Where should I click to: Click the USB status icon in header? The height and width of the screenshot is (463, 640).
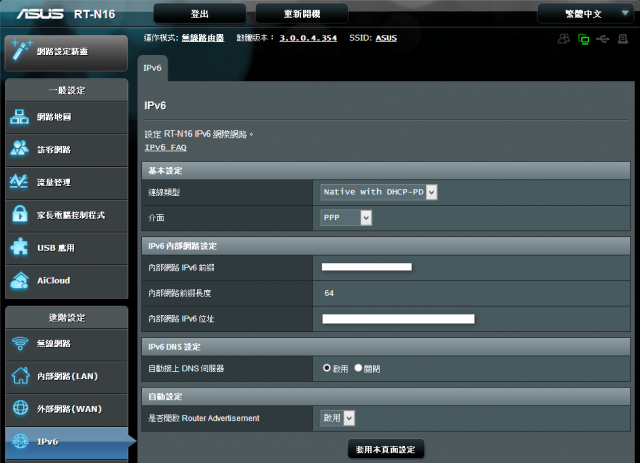coord(603,39)
